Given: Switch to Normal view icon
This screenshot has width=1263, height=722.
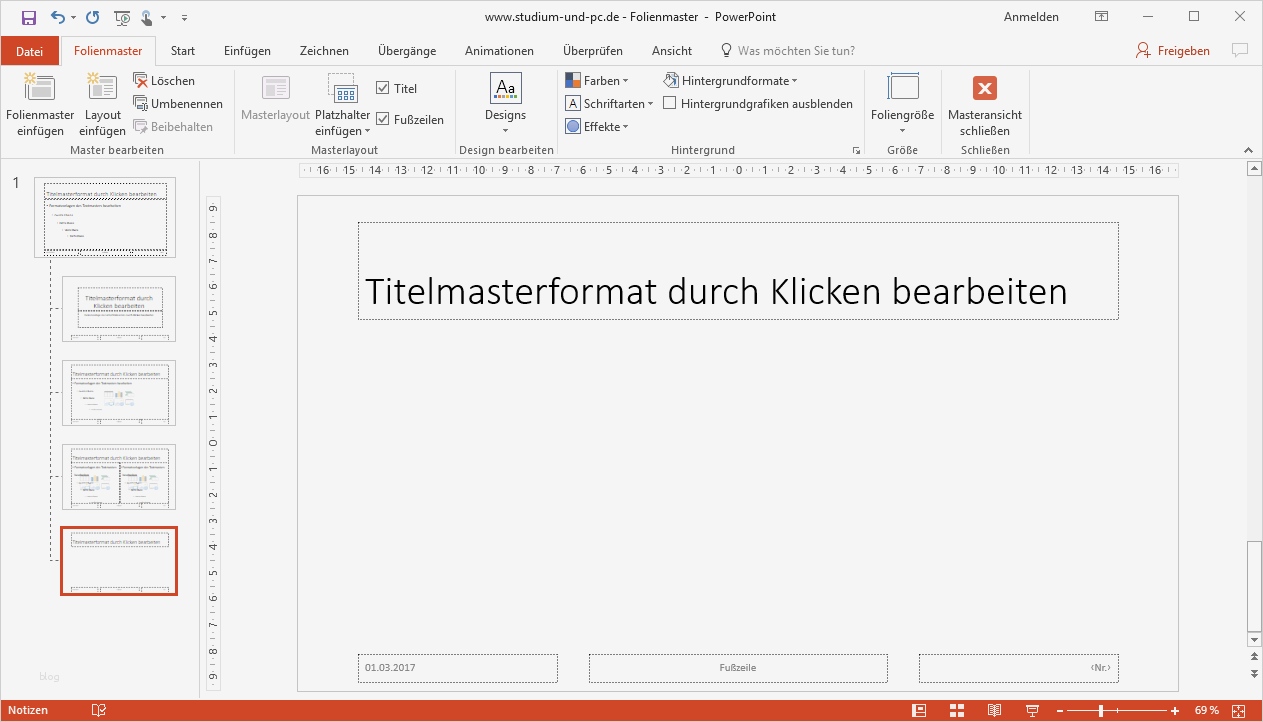Looking at the screenshot, I should point(919,710).
